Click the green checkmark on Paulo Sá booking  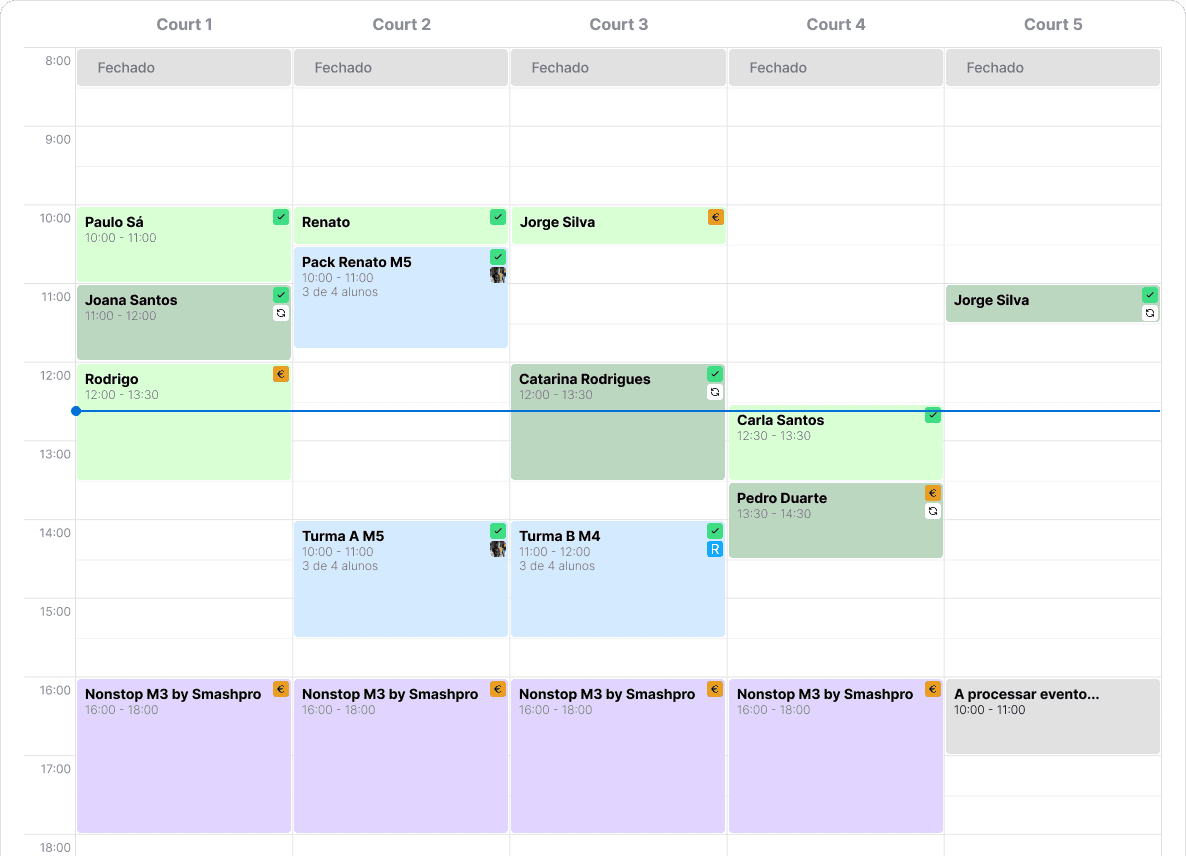pos(281,217)
